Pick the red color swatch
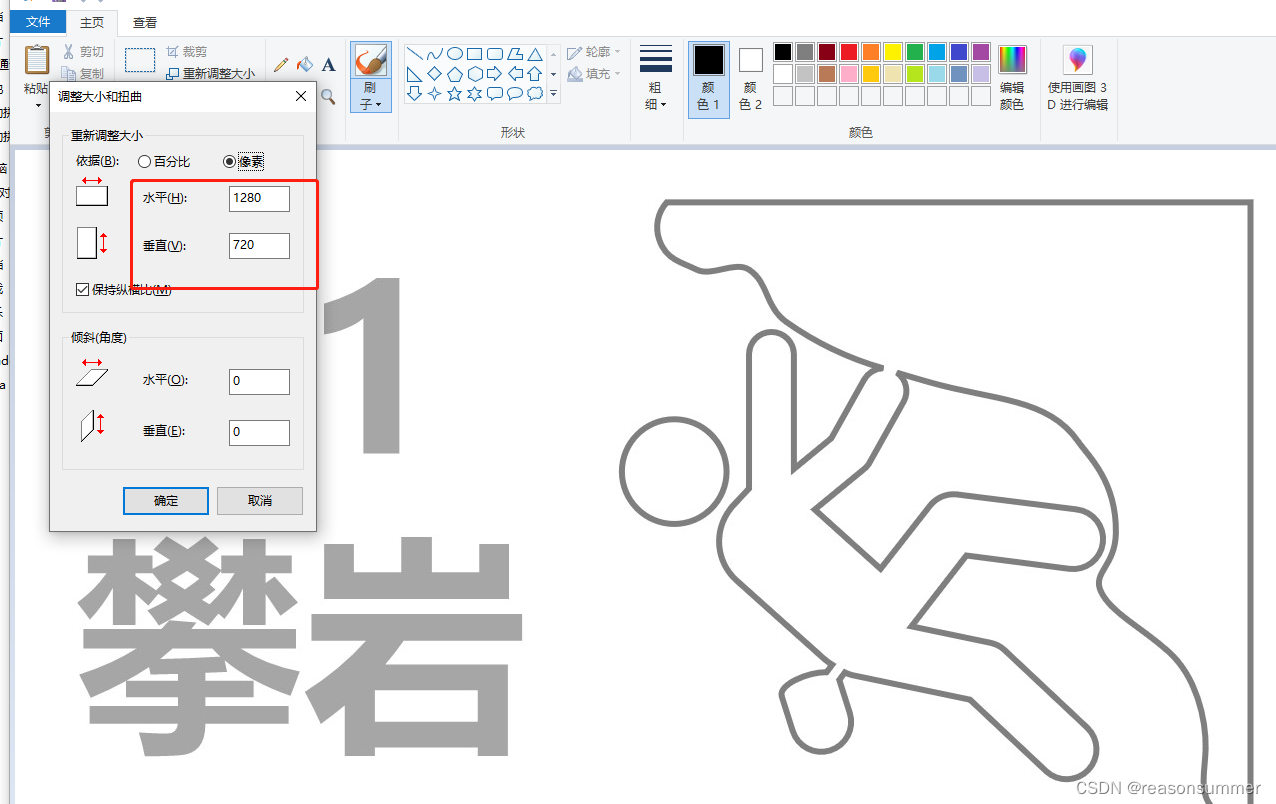This screenshot has width=1276, height=804. point(849,52)
